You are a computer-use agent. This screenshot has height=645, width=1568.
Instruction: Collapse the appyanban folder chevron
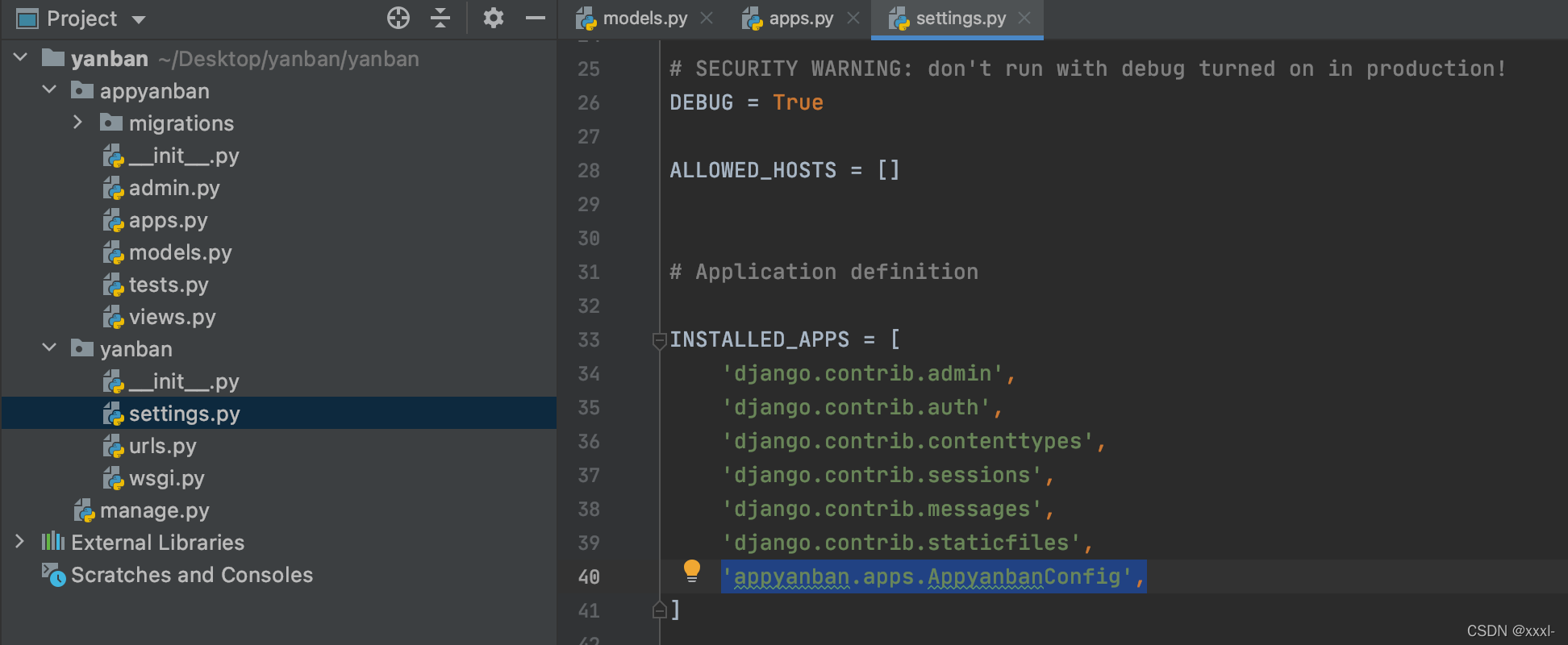click(x=49, y=90)
